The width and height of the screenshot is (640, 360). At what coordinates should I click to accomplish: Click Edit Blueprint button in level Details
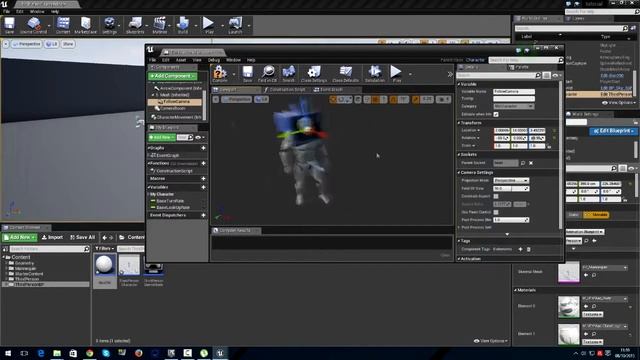(x=613, y=131)
